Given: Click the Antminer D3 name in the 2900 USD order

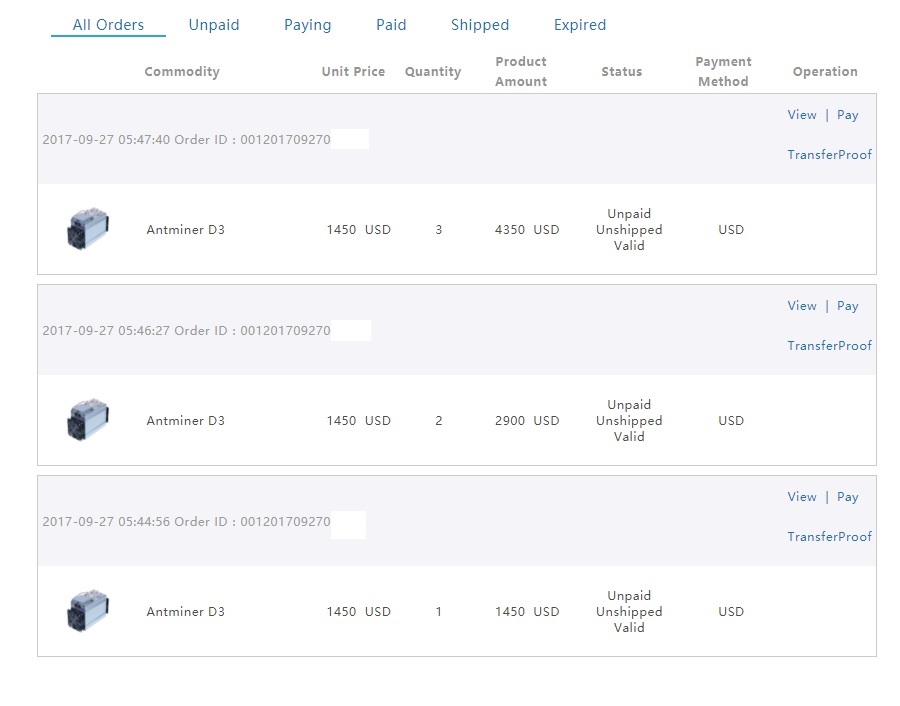Looking at the screenshot, I should point(185,421).
